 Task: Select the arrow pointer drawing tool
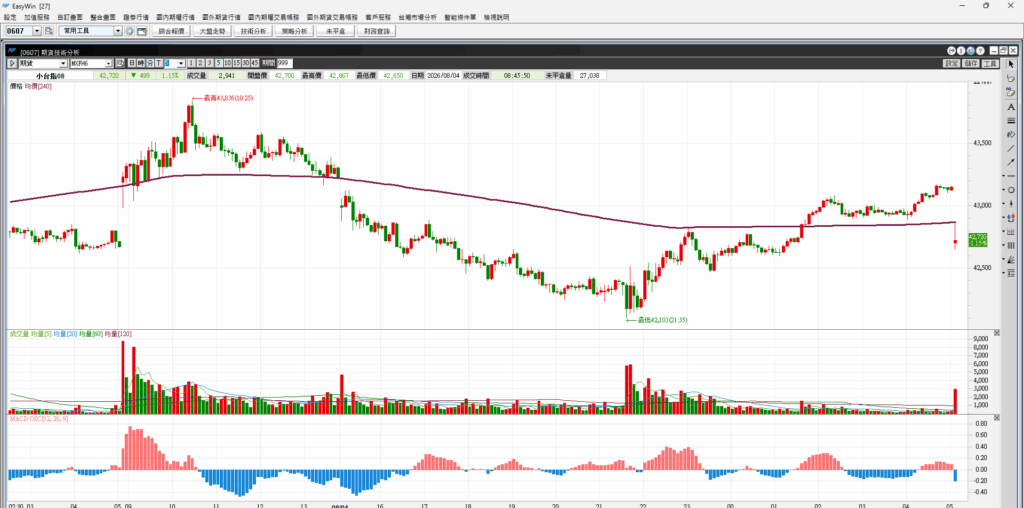click(x=1011, y=64)
